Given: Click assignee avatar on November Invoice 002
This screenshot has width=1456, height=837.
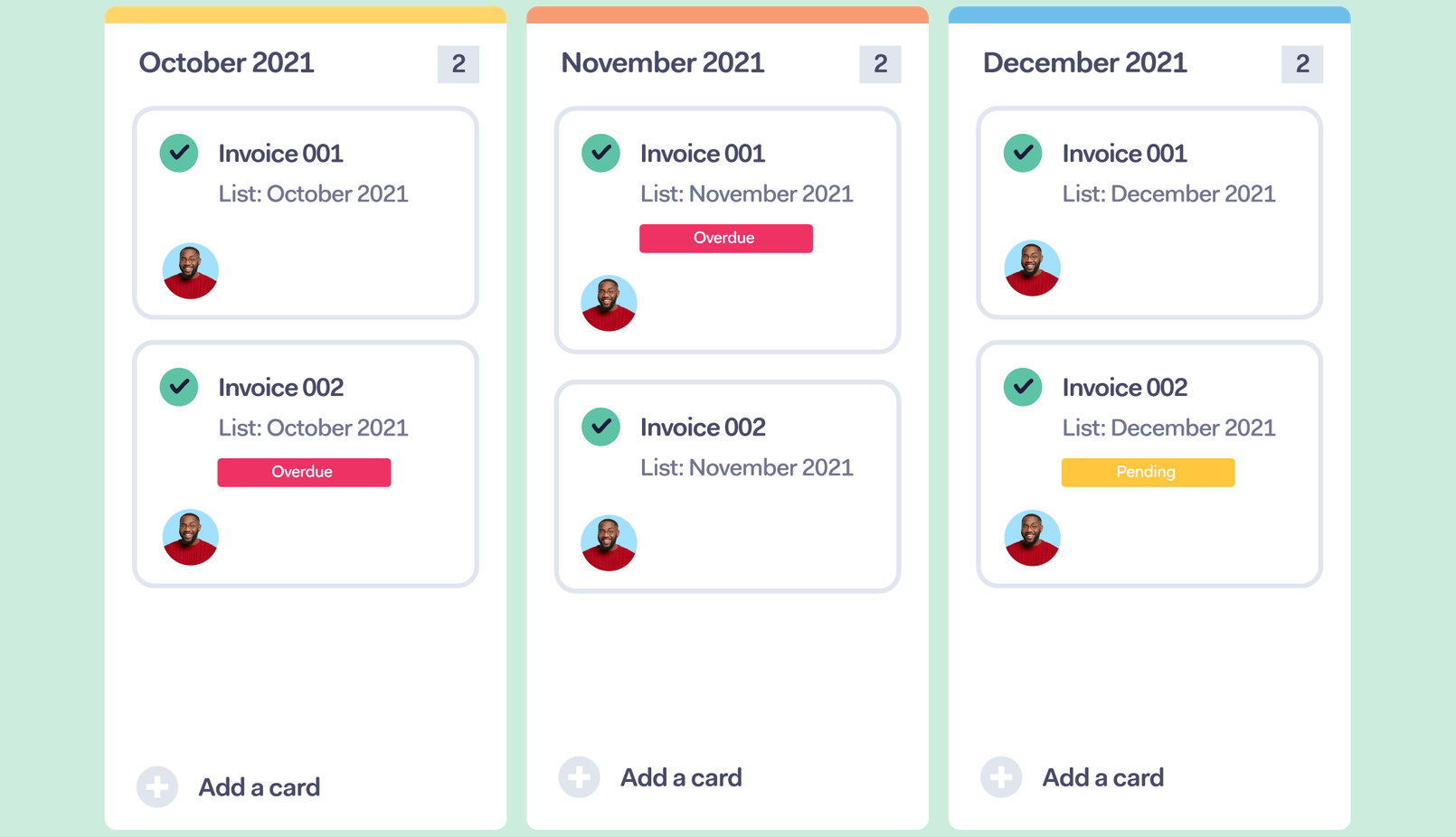Looking at the screenshot, I should coord(609,542).
